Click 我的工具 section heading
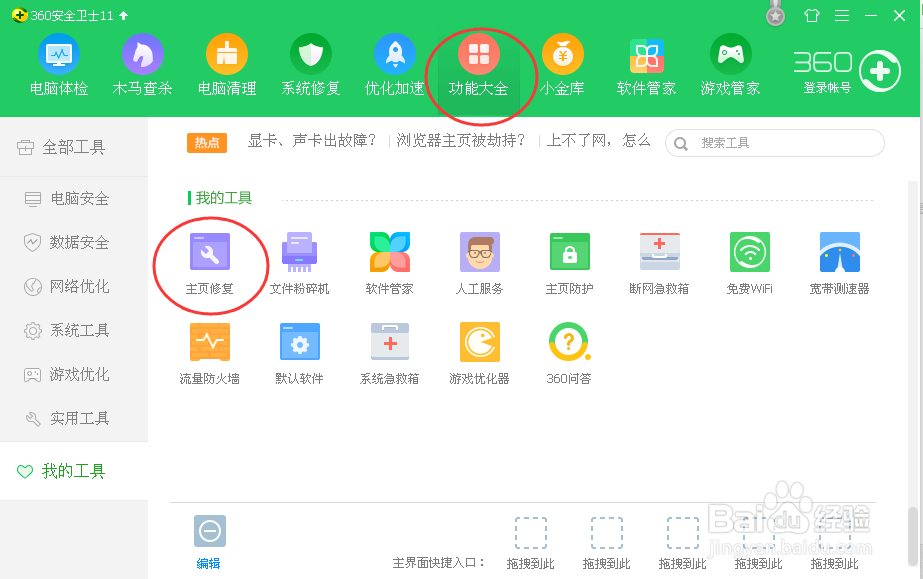 pyautogui.click(x=224, y=198)
